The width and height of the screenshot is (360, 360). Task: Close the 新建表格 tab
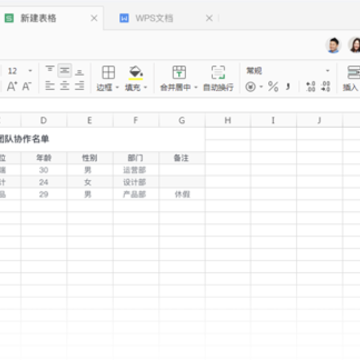coord(94,18)
